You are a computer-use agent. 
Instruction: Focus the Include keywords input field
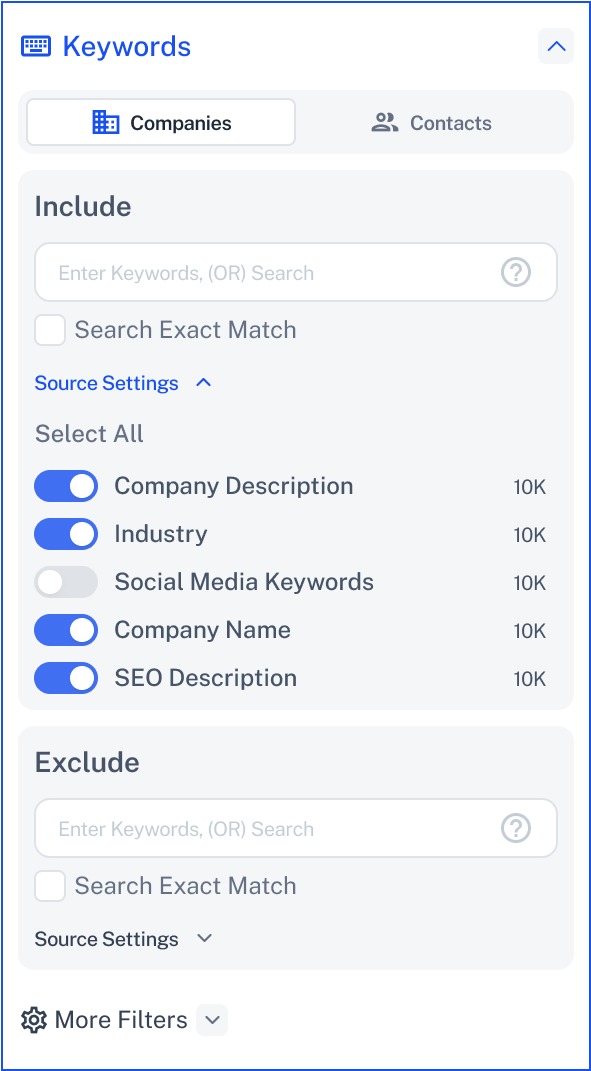click(296, 273)
